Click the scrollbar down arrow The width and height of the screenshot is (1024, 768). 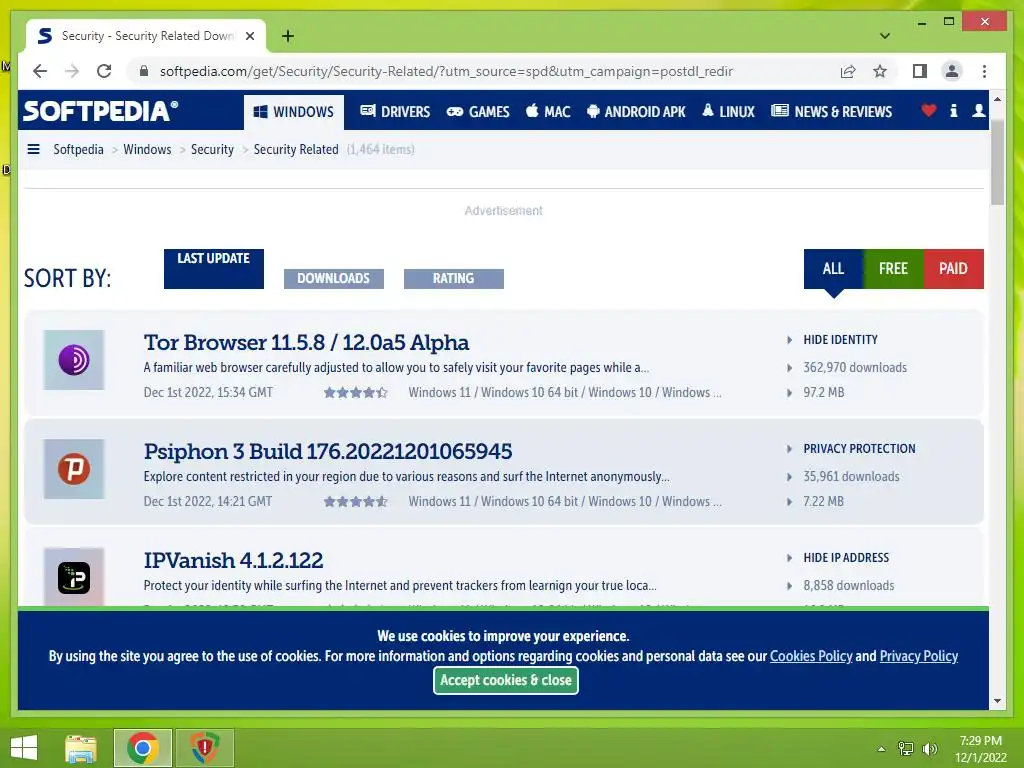pos(997,701)
